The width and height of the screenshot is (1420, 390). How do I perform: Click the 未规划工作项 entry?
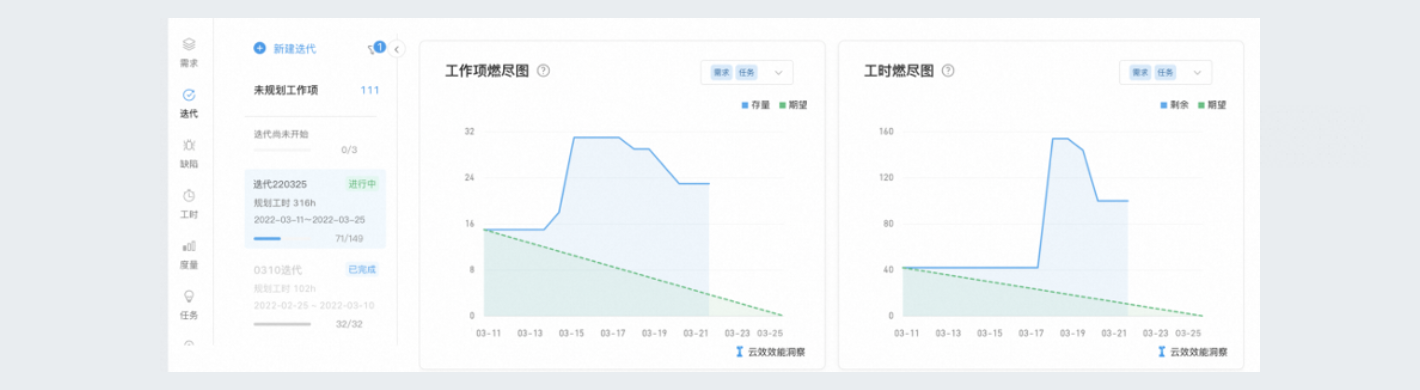pyautogui.click(x=316, y=90)
